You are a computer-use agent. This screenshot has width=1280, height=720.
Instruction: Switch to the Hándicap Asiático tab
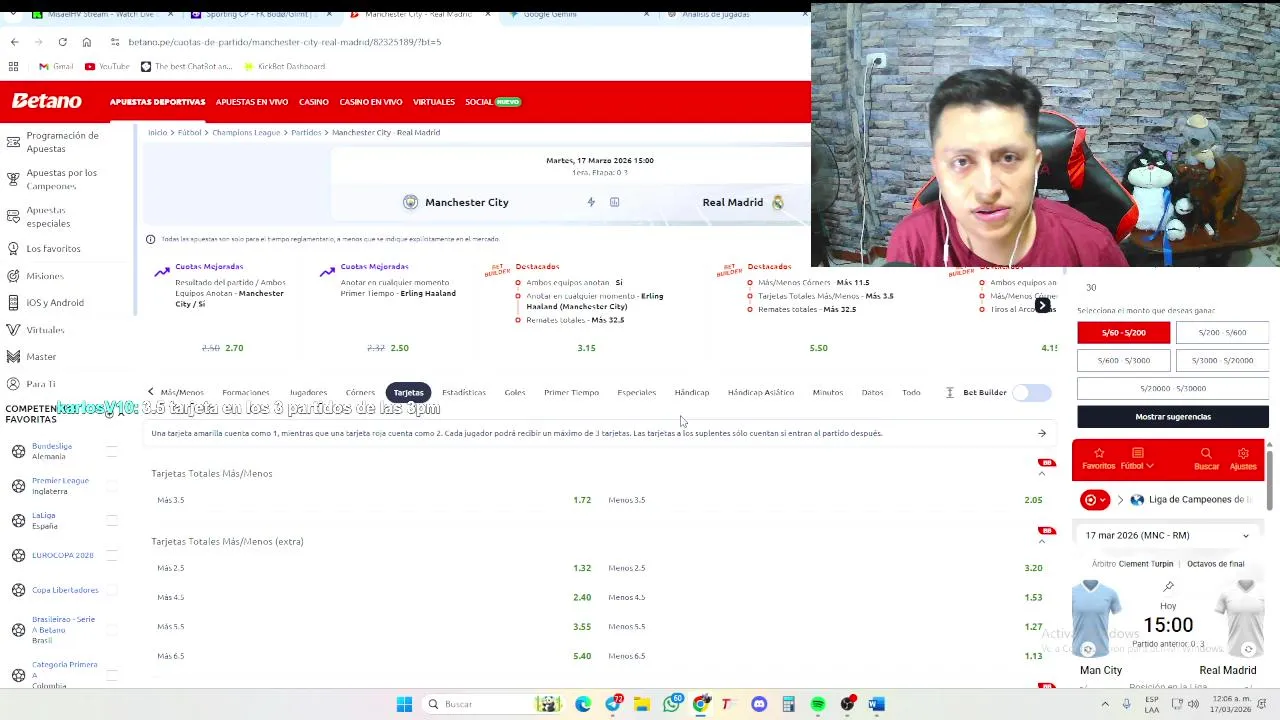761,393
